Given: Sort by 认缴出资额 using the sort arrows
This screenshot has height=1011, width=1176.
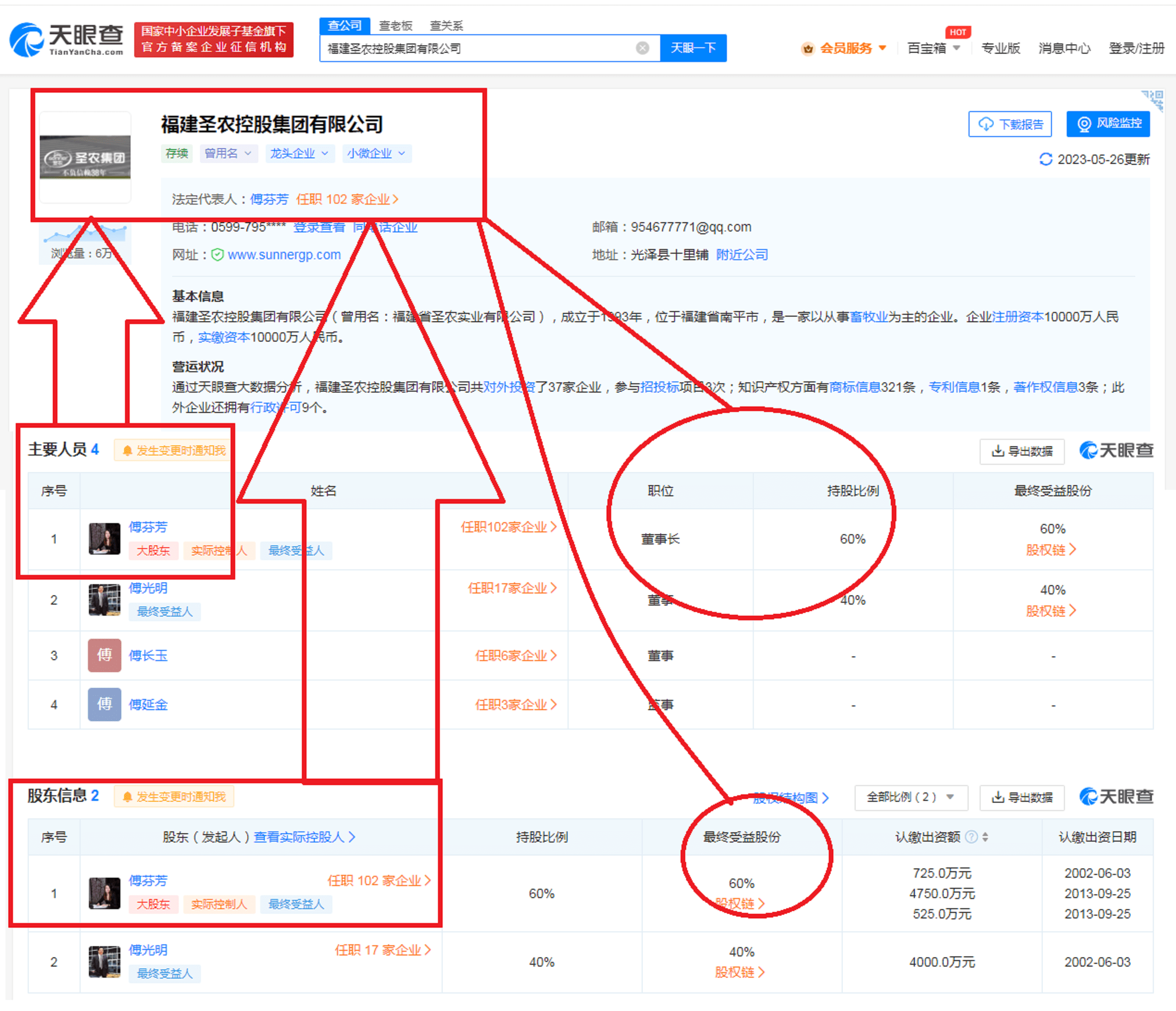Looking at the screenshot, I should coord(985,836).
